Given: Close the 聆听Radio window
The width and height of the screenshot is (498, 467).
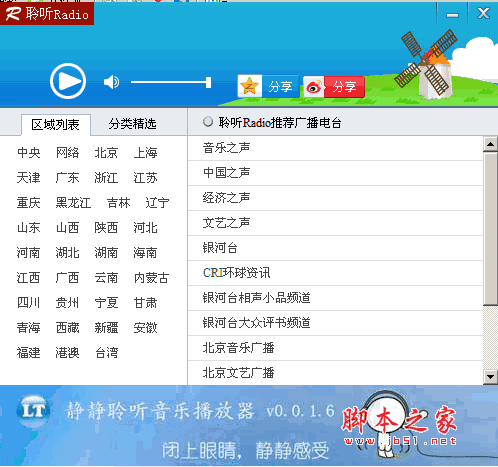Looking at the screenshot, I should pos(483,14).
